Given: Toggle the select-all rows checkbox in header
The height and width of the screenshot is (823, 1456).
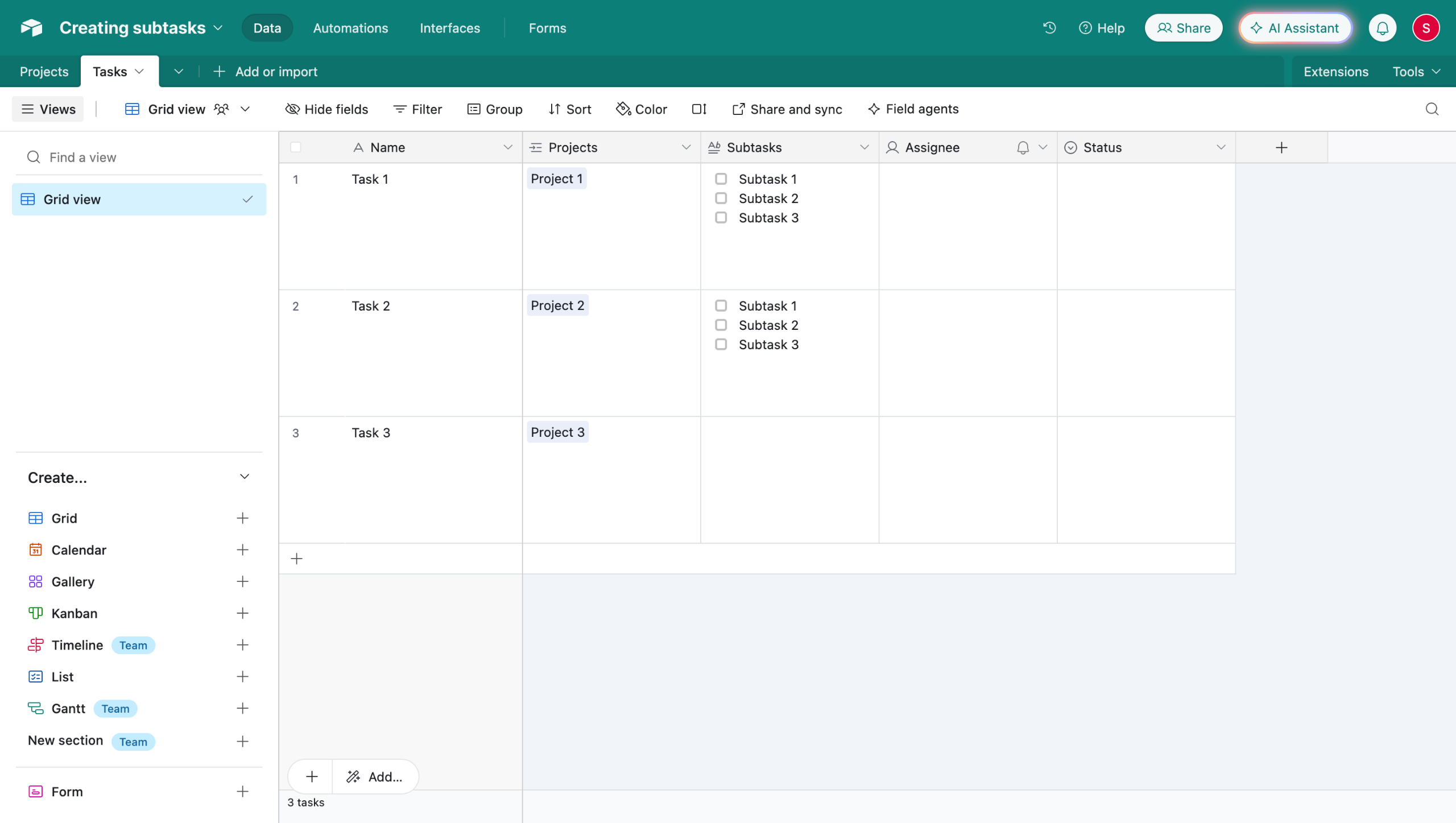Looking at the screenshot, I should tap(296, 148).
